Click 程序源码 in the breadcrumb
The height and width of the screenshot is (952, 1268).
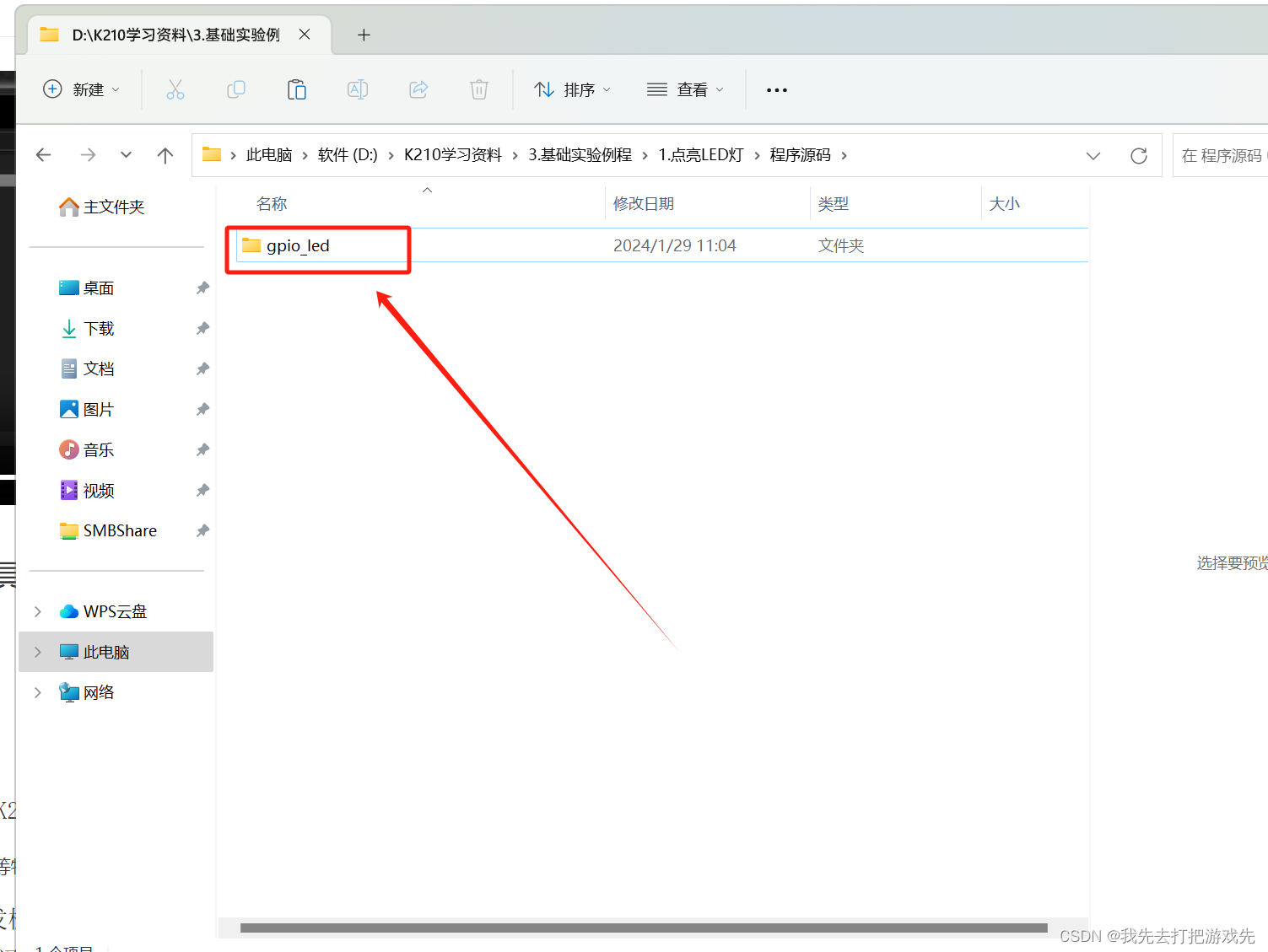pyautogui.click(x=801, y=155)
